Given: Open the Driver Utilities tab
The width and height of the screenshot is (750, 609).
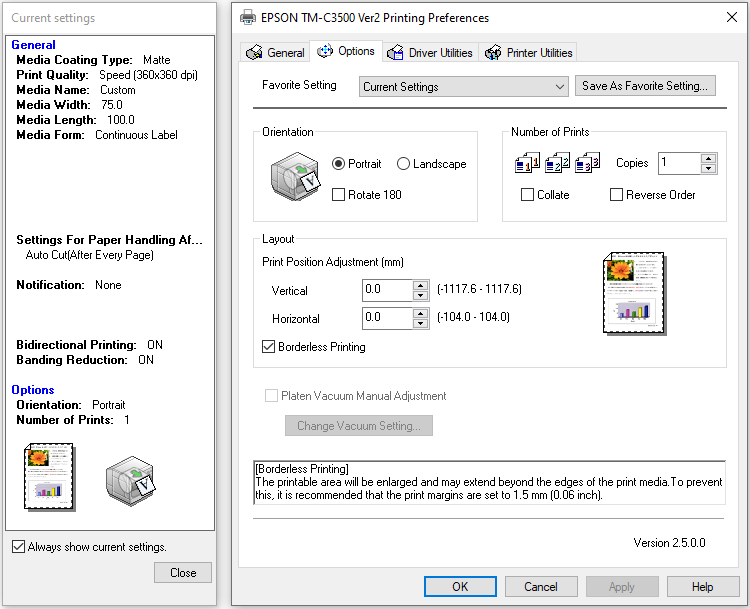Looking at the screenshot, I should [x=430, y=53].
